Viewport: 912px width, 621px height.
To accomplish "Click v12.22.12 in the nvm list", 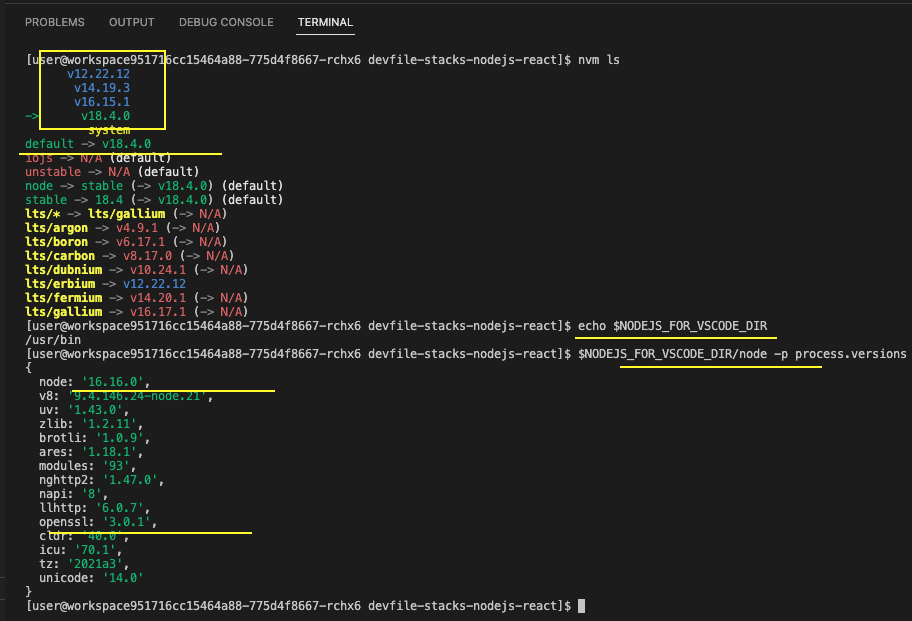I will (x=98, y=74).
